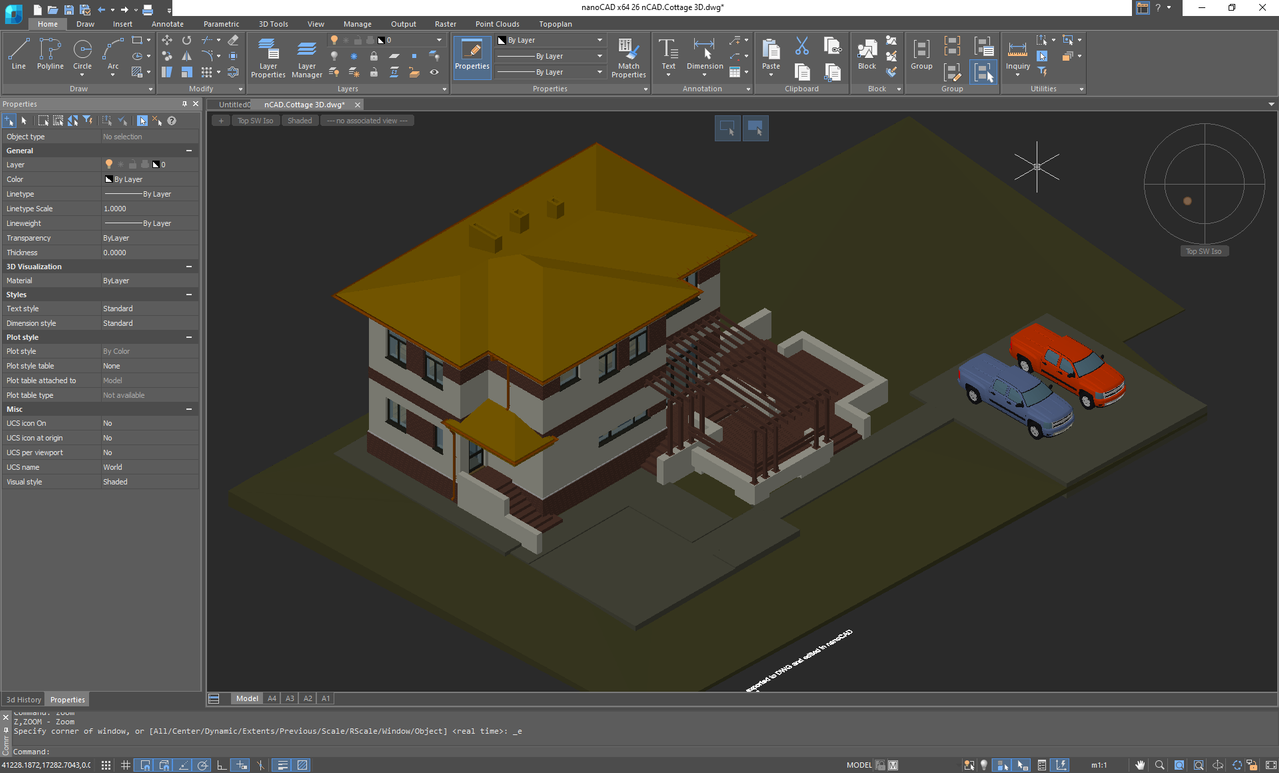This screenshot has width=1279, height=773.
Task: Collapse the Misc section
Action: (x=189, y=409)
